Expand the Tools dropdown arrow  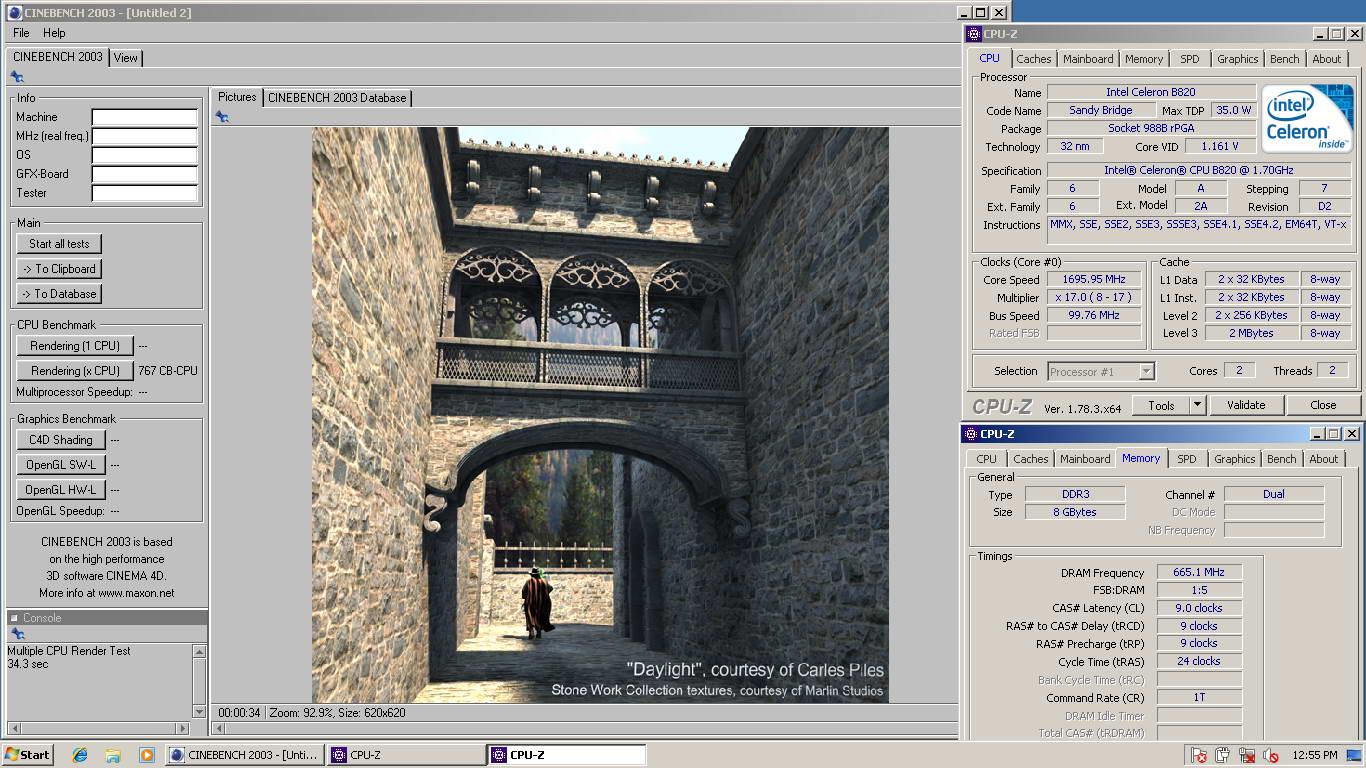click(1197, 405)
